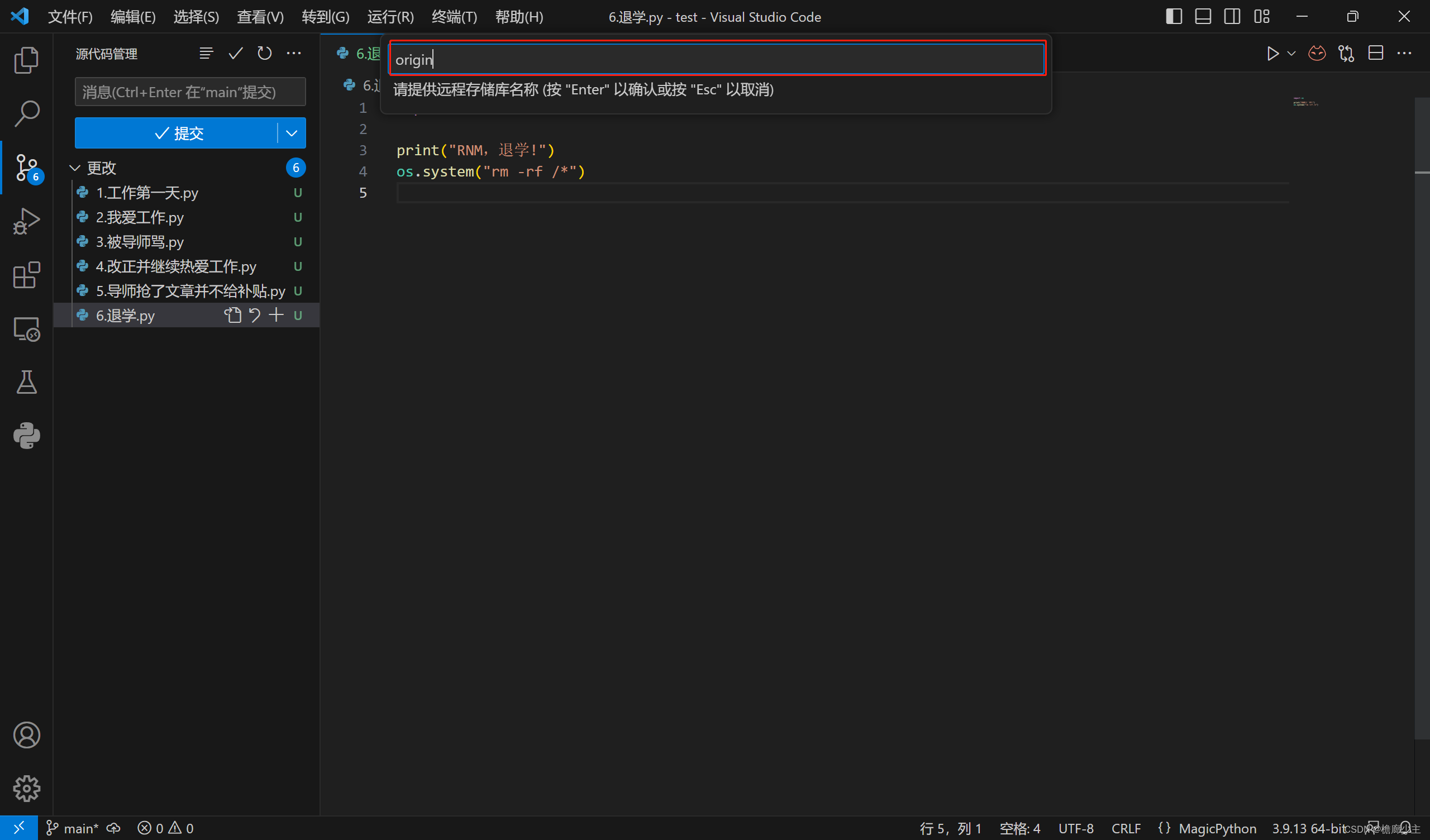Screen dimensions: 1430x840
Task: Toggle primary side bar layout button
Action: [1174, 16]
